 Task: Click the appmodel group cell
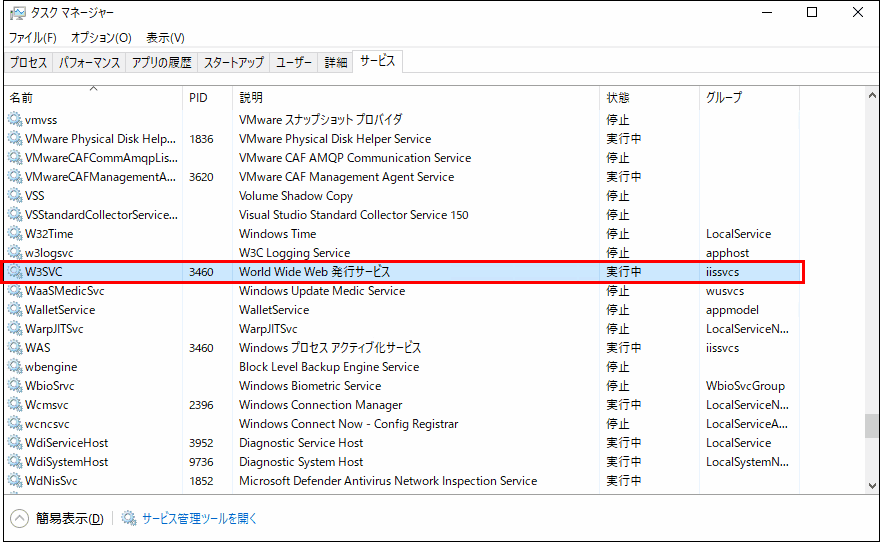[x=732, y=310]
